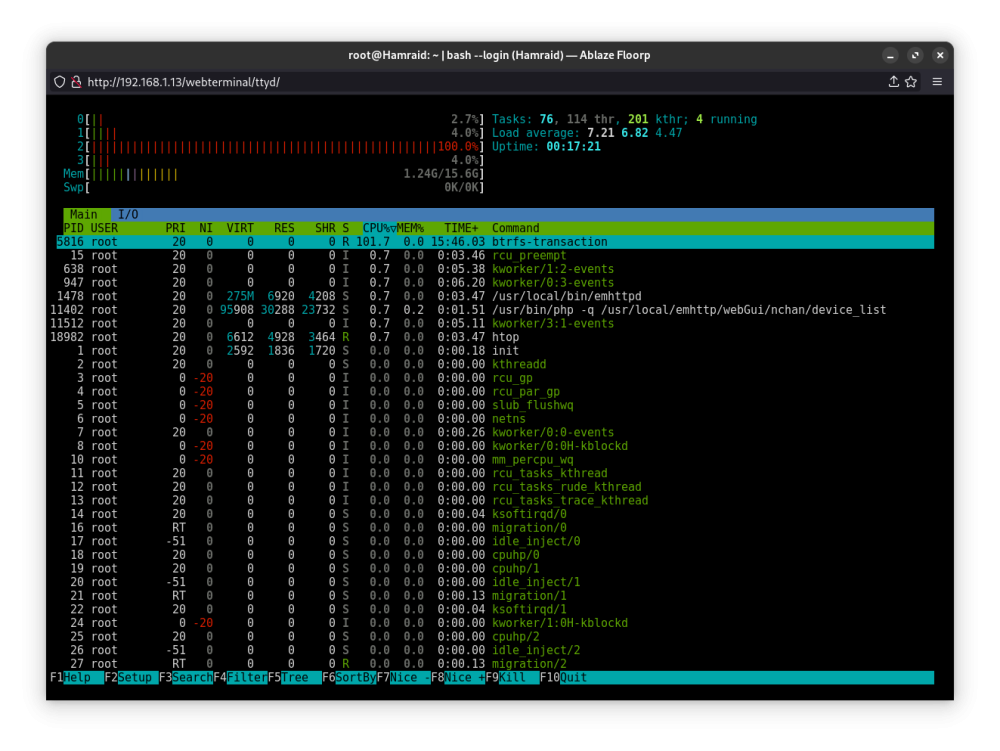Sort by the TIME+ column header

tap(461, 228)
